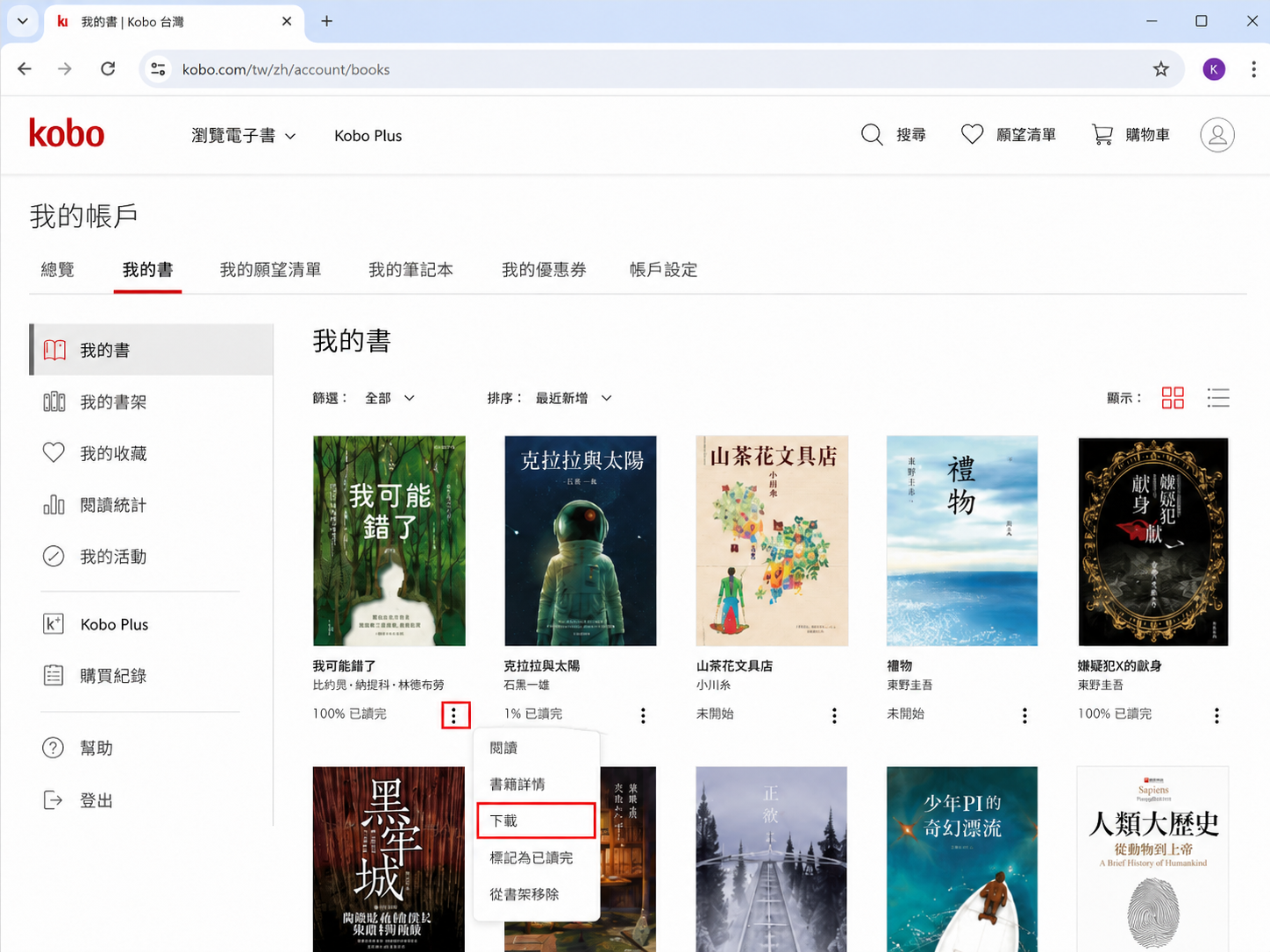This screenshot has height=952, width=1270.
Task: Click the wishlist heart icon in header
Action: click(x=972, y=134)
